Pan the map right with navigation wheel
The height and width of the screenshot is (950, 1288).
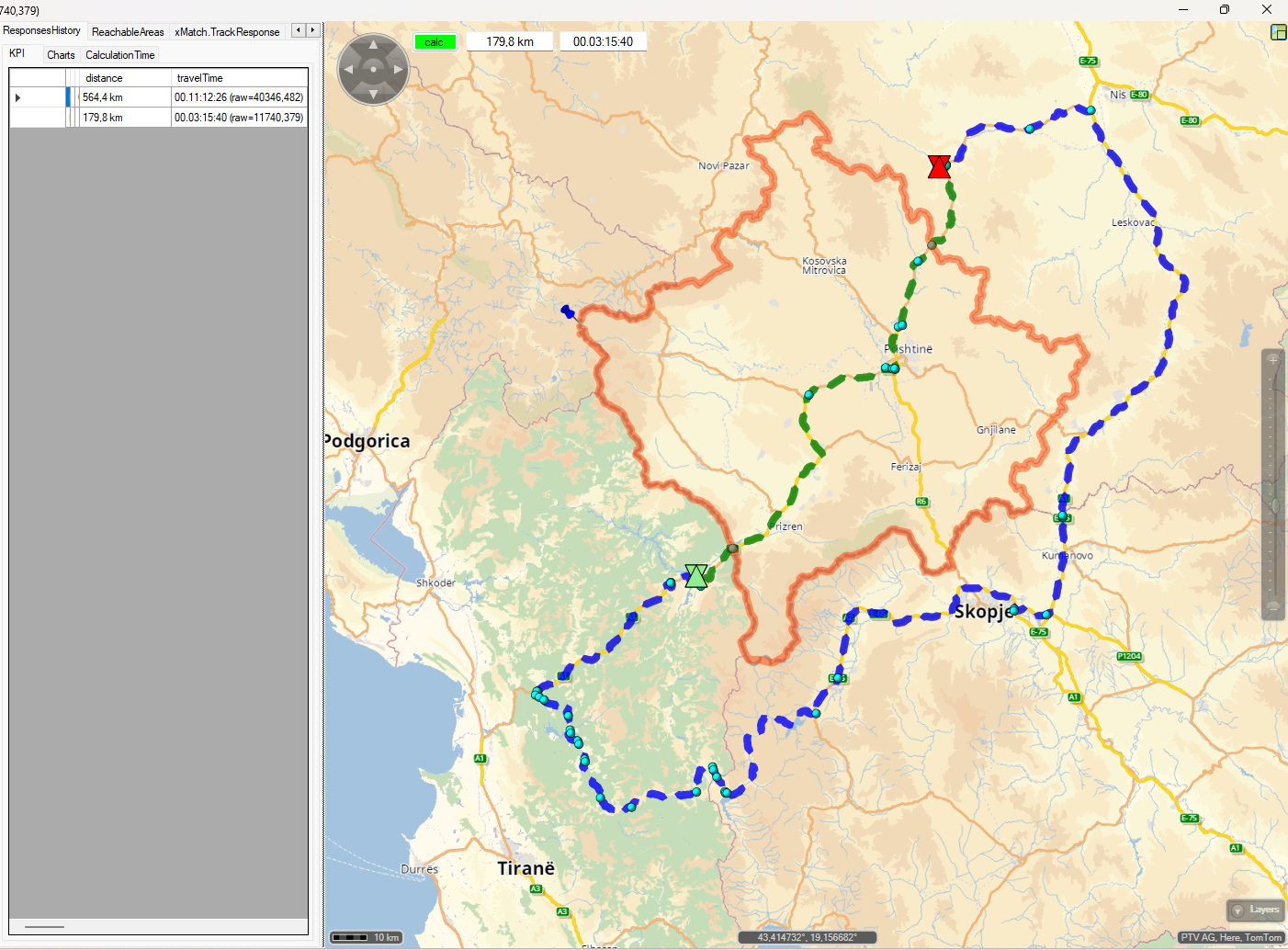pos(398,70)
